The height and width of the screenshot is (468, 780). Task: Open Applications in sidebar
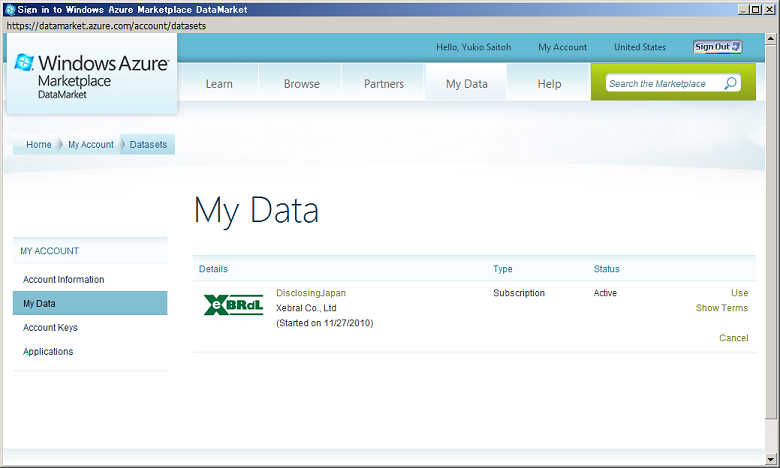(48, 351)
